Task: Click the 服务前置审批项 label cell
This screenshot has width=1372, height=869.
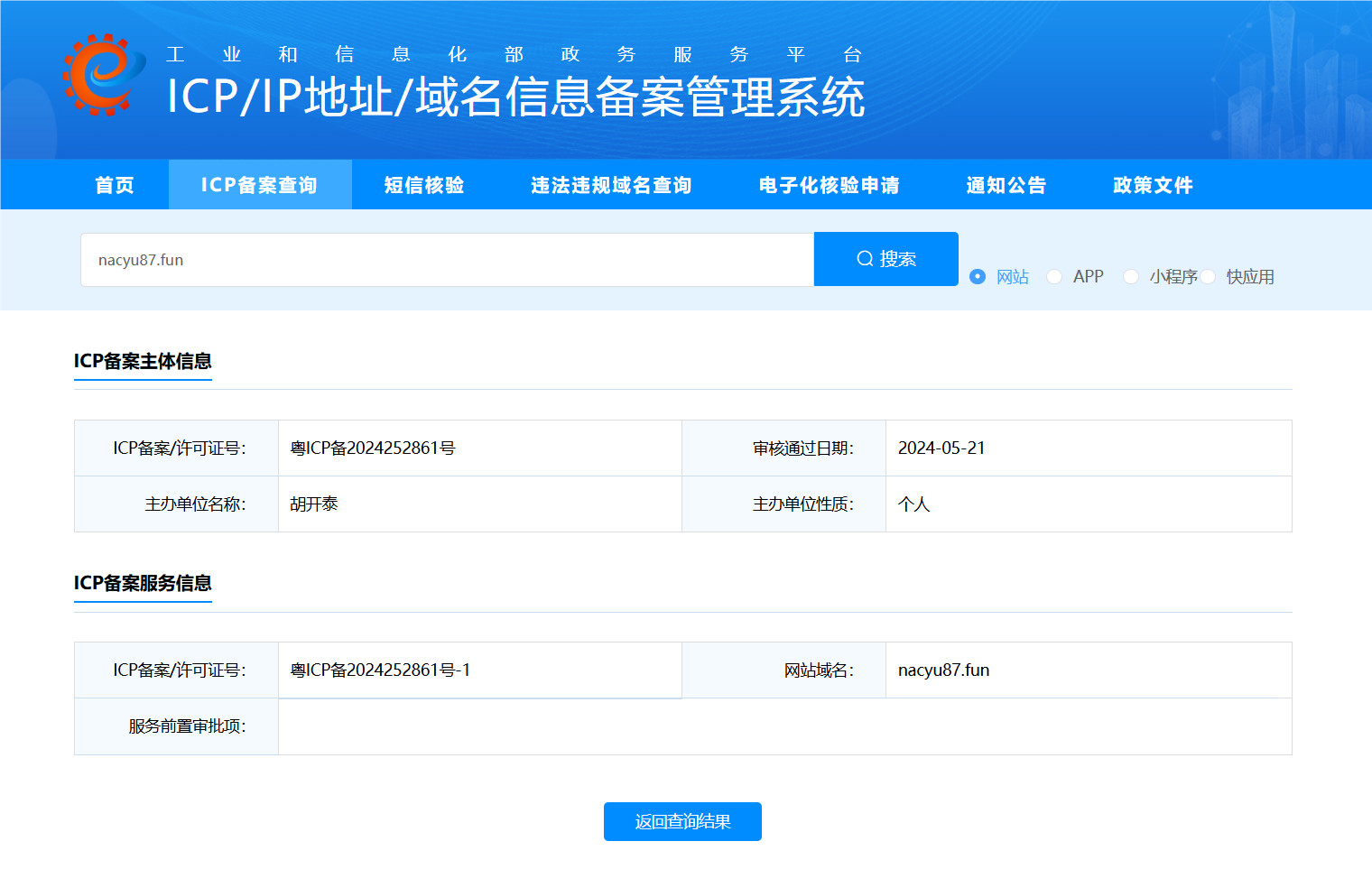Action: click(176, 726)
